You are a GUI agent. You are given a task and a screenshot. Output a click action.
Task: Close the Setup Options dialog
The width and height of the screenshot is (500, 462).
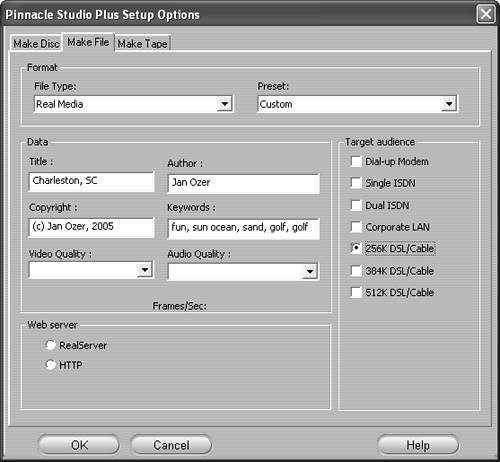[486, 14]
